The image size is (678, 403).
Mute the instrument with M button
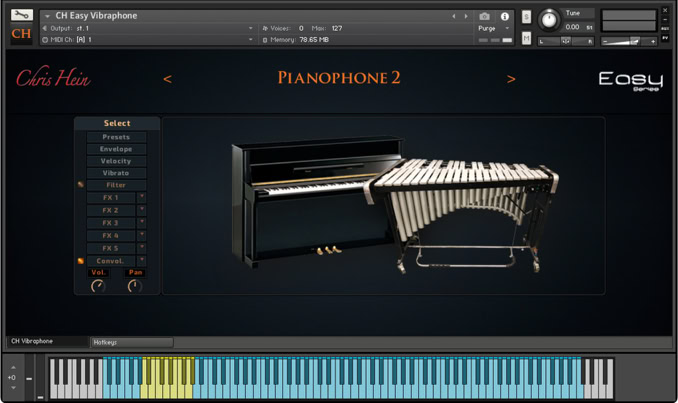(526, 38)
